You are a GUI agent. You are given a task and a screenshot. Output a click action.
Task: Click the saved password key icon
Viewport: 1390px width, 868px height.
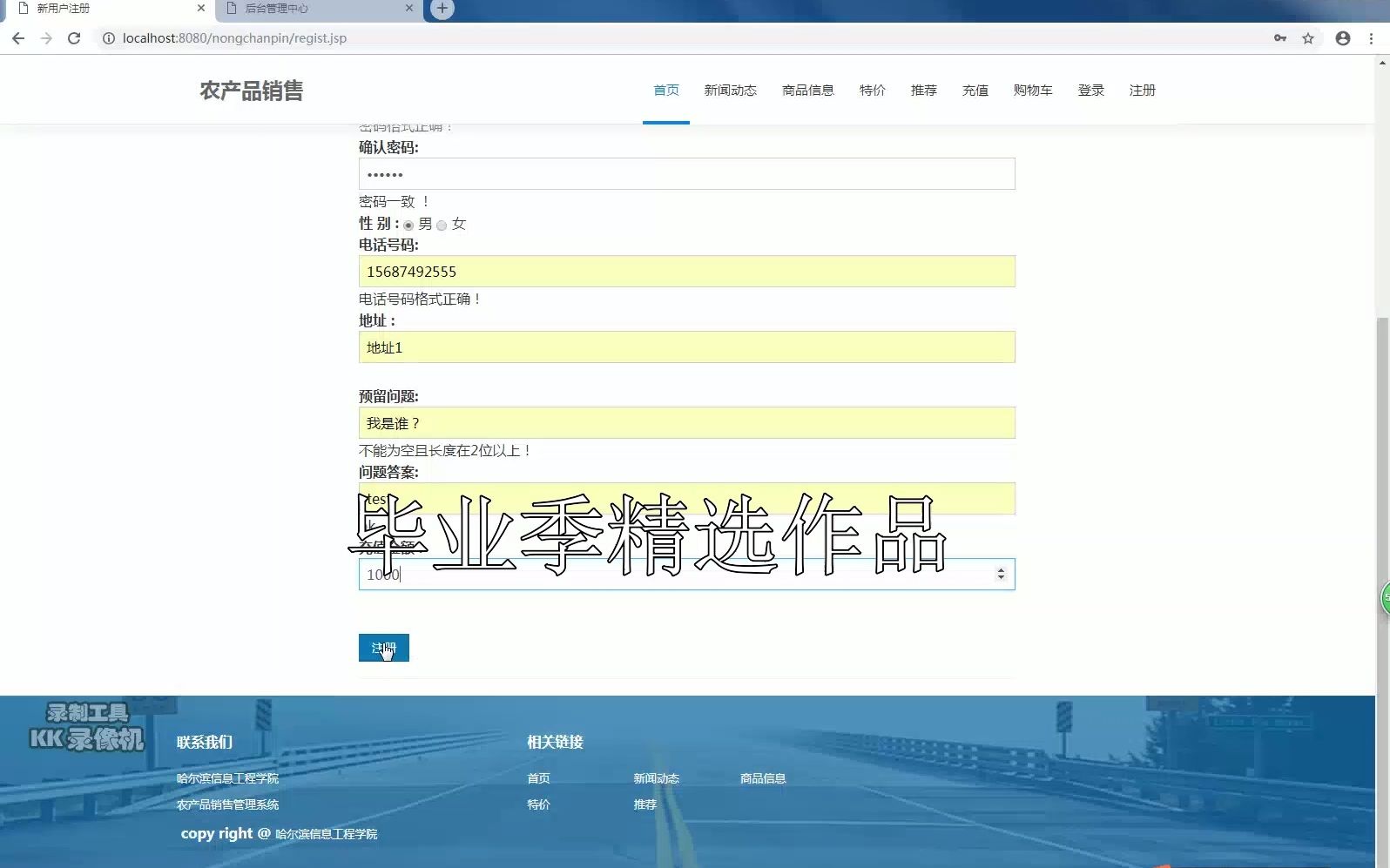click(x=1280, y=38)
